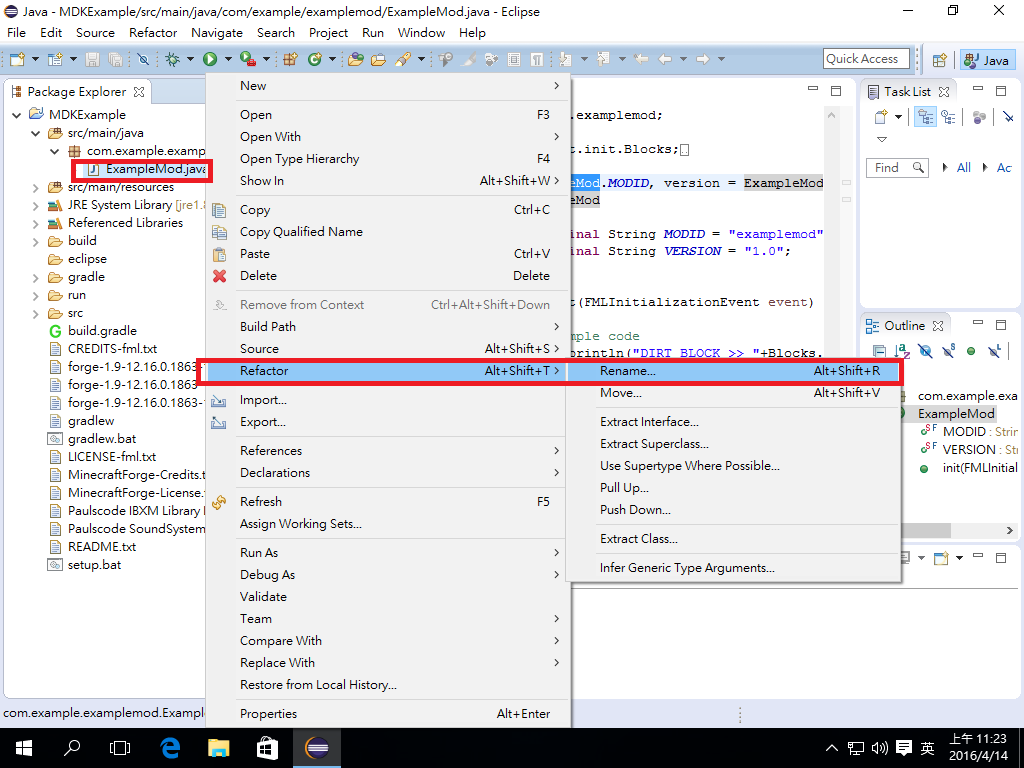Click the New Java Package icon
This screenshot has width=1024, height=768.
point(291,59)
